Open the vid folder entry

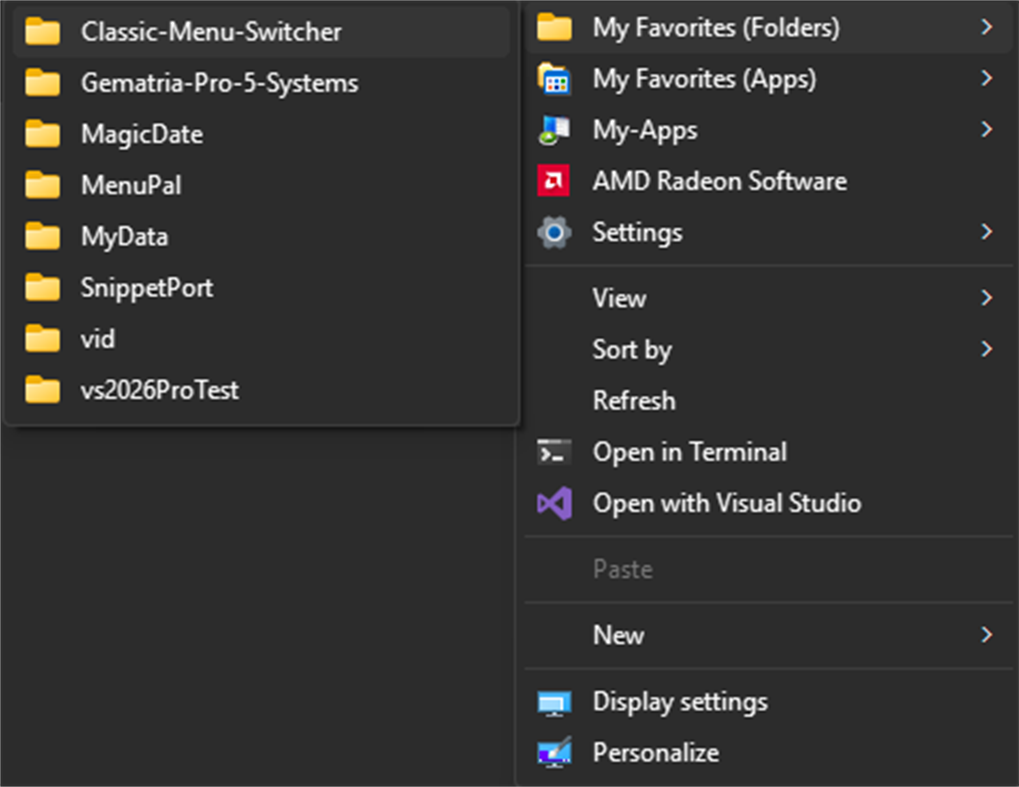(261, 339)
